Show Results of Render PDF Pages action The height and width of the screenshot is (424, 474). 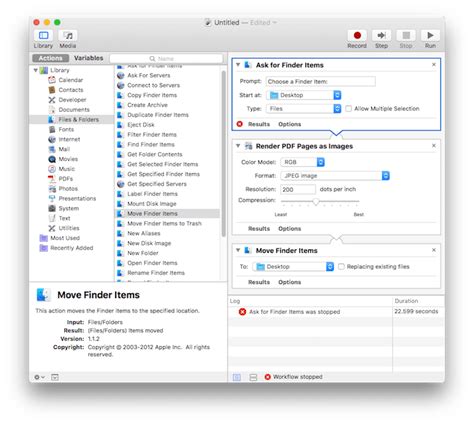click(259, 229)
